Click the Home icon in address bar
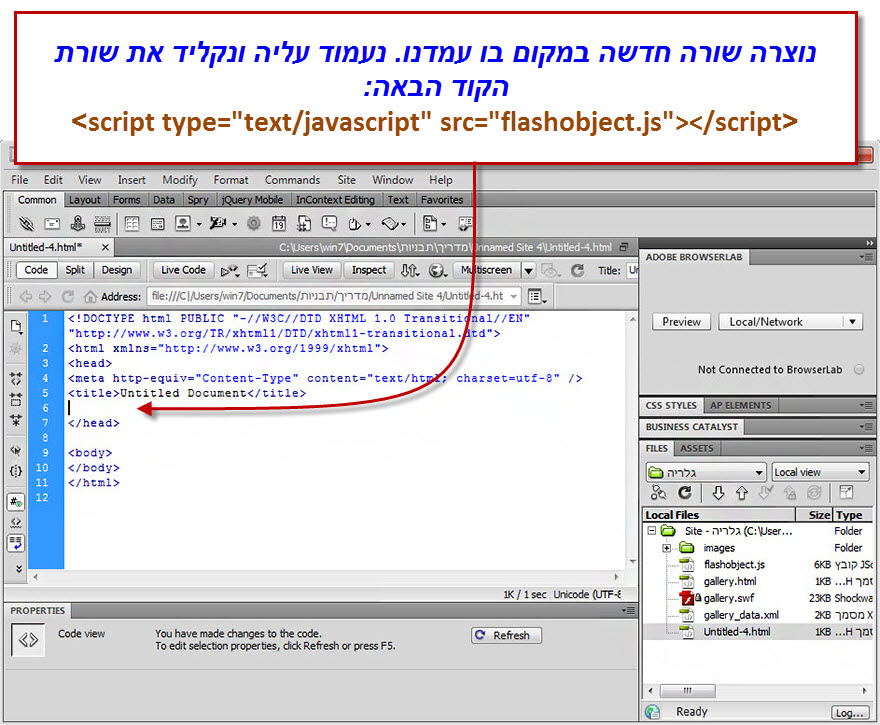The image size is (880, 725). tap(90, 296)
